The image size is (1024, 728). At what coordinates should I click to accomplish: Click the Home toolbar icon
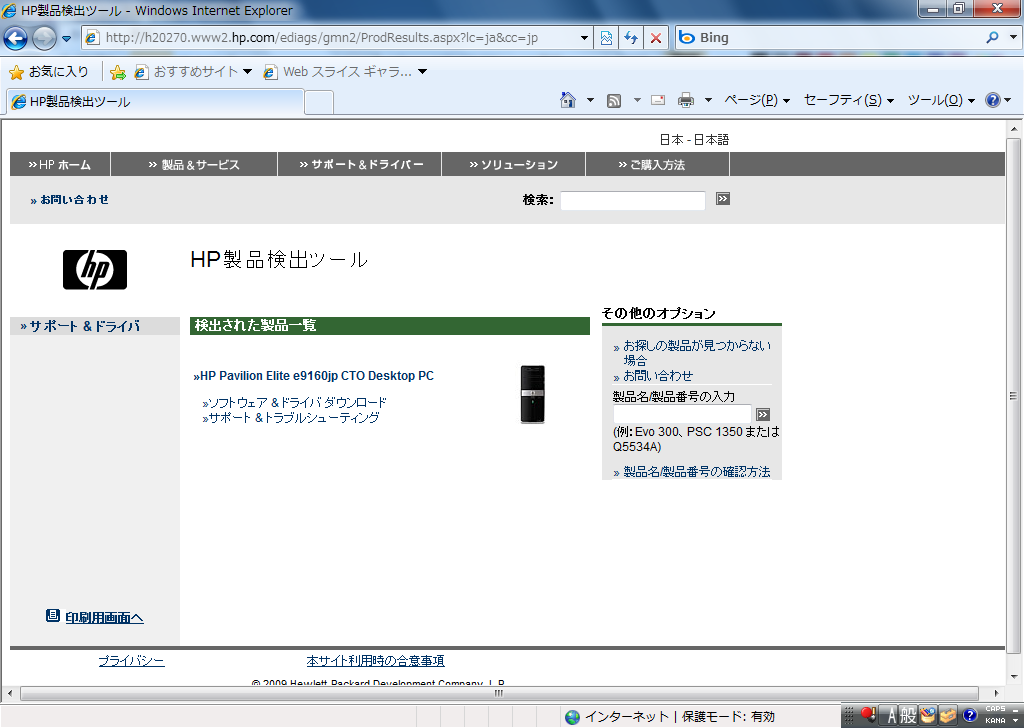(x=568, y=100)
